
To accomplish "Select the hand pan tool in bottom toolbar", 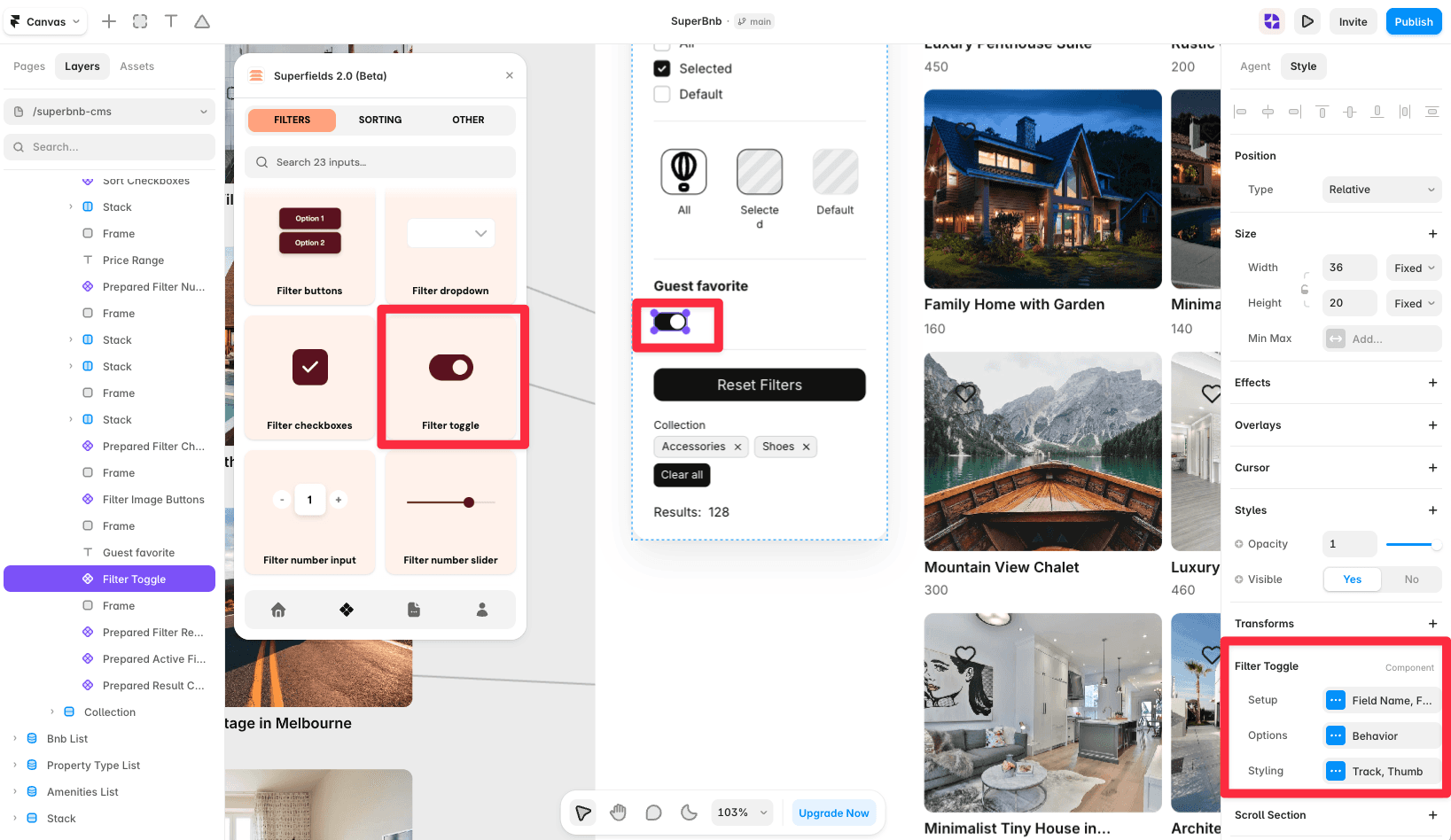I will (619, 813).
